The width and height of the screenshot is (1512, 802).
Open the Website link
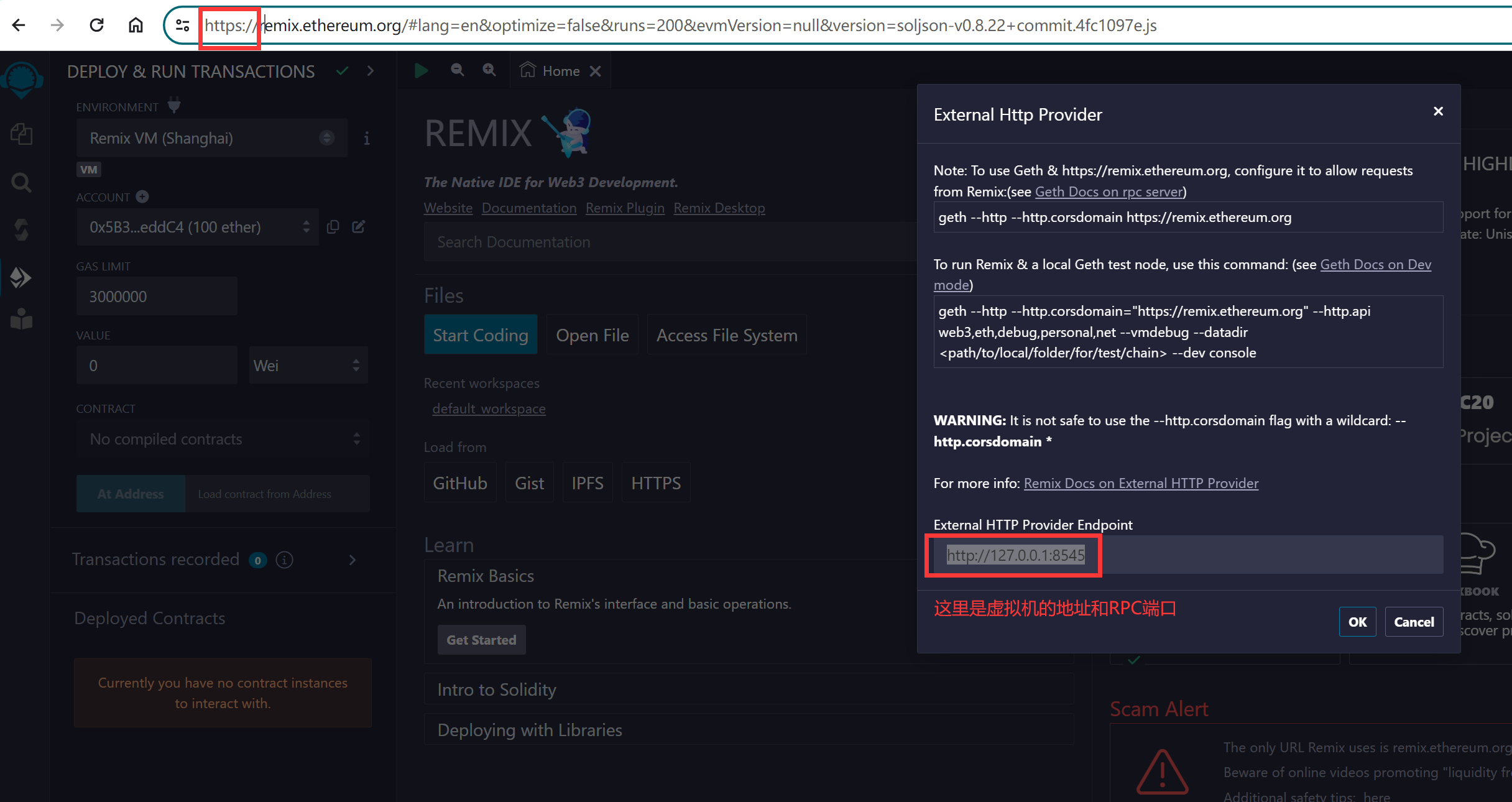pos(448,208)
